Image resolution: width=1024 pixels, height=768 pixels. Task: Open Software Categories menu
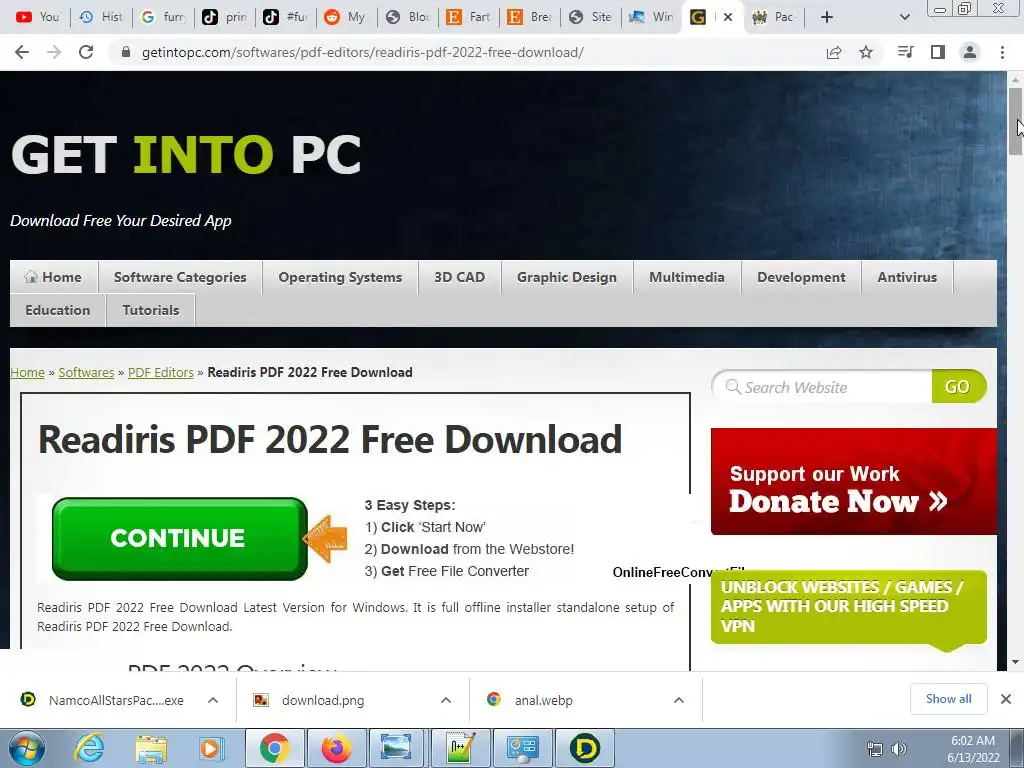click(x=180, y=277)
